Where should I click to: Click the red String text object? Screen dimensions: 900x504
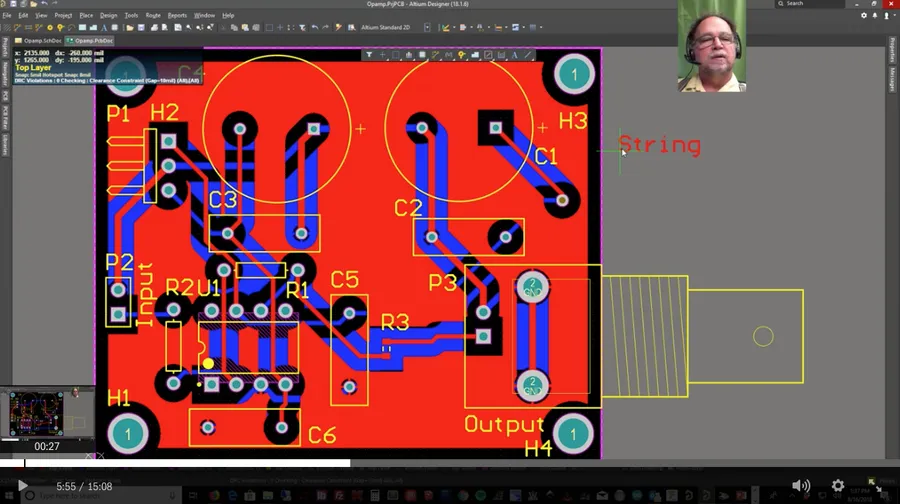click(660, 145)
